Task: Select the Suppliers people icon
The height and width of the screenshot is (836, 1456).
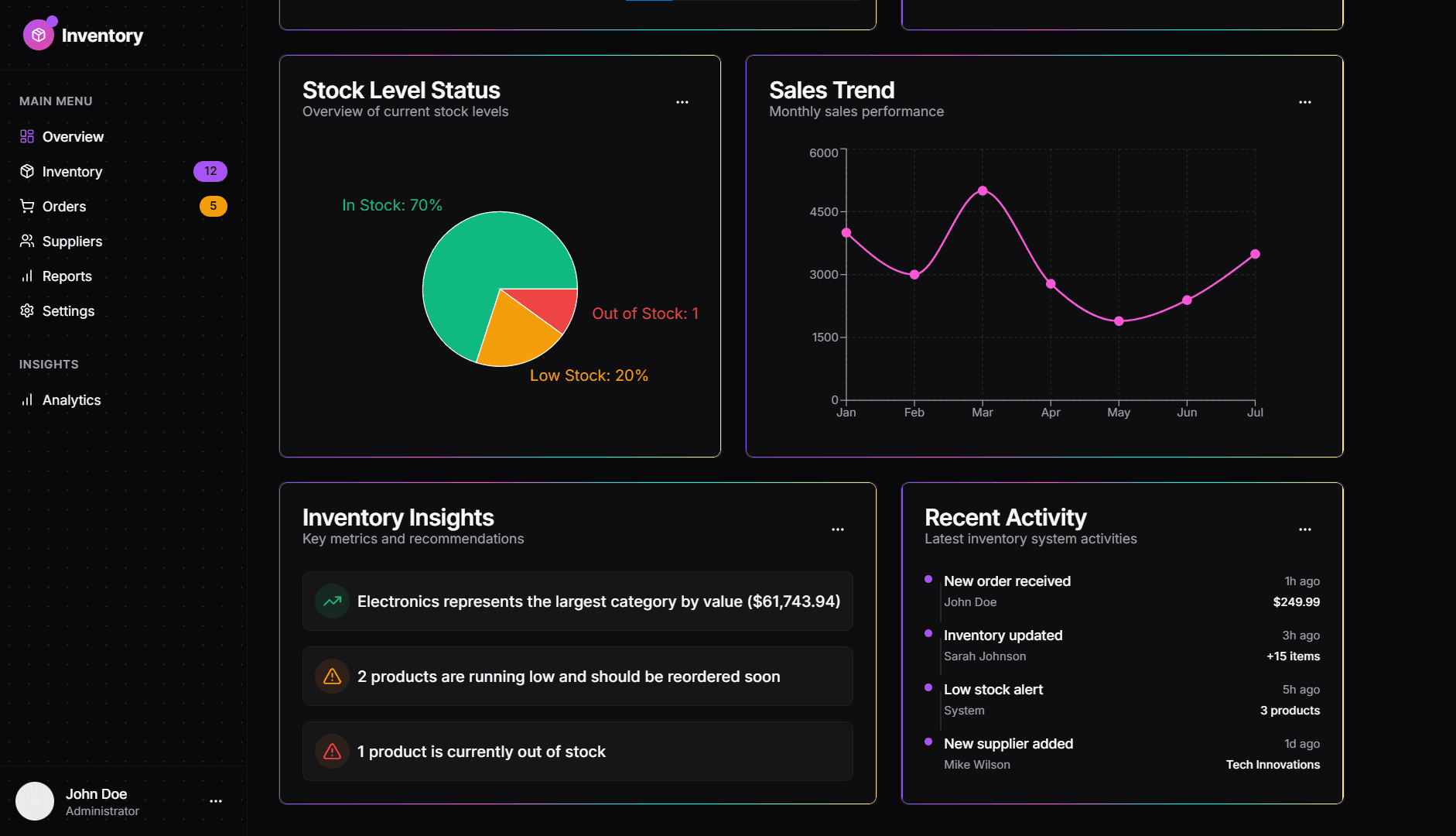Action: click(27, 241)
